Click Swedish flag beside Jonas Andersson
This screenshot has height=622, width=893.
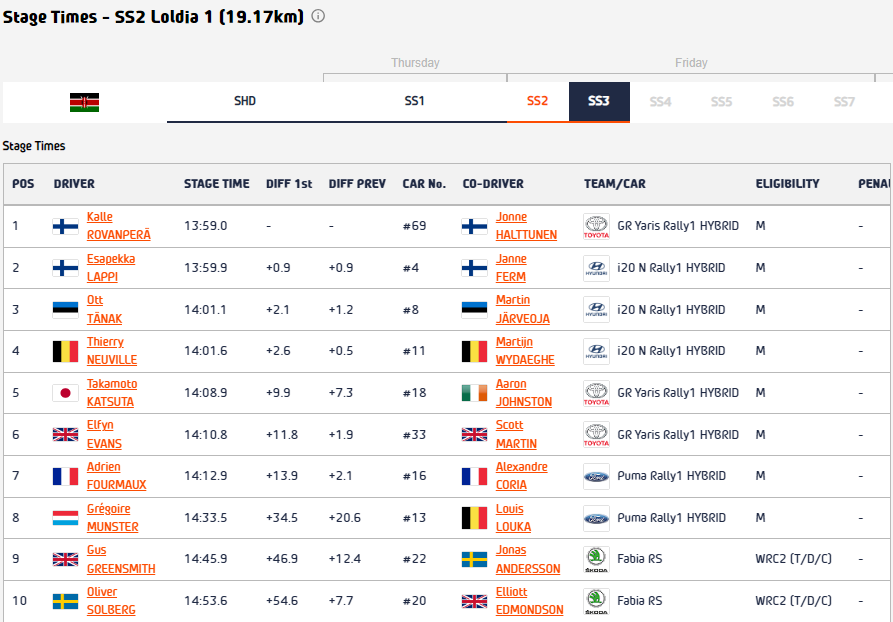click(474, 559)
